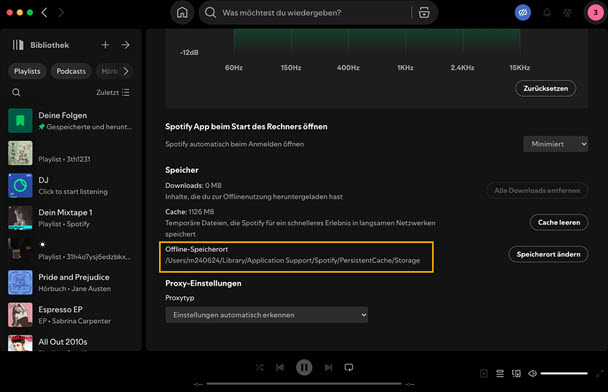Click the Downloads: 0 MB text

pyautogui.click(x=193, y=185)
